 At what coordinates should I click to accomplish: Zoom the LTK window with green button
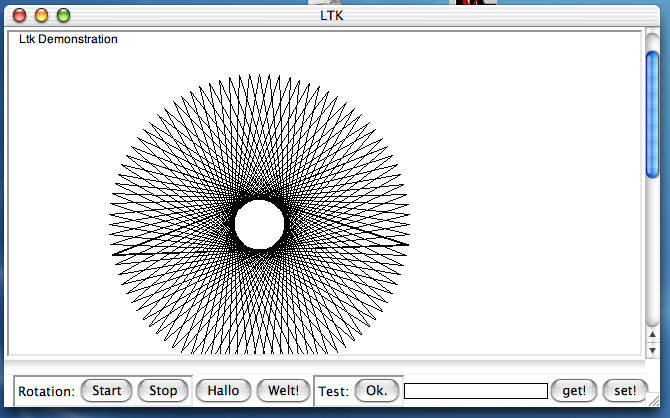click(x=63, y=15)
